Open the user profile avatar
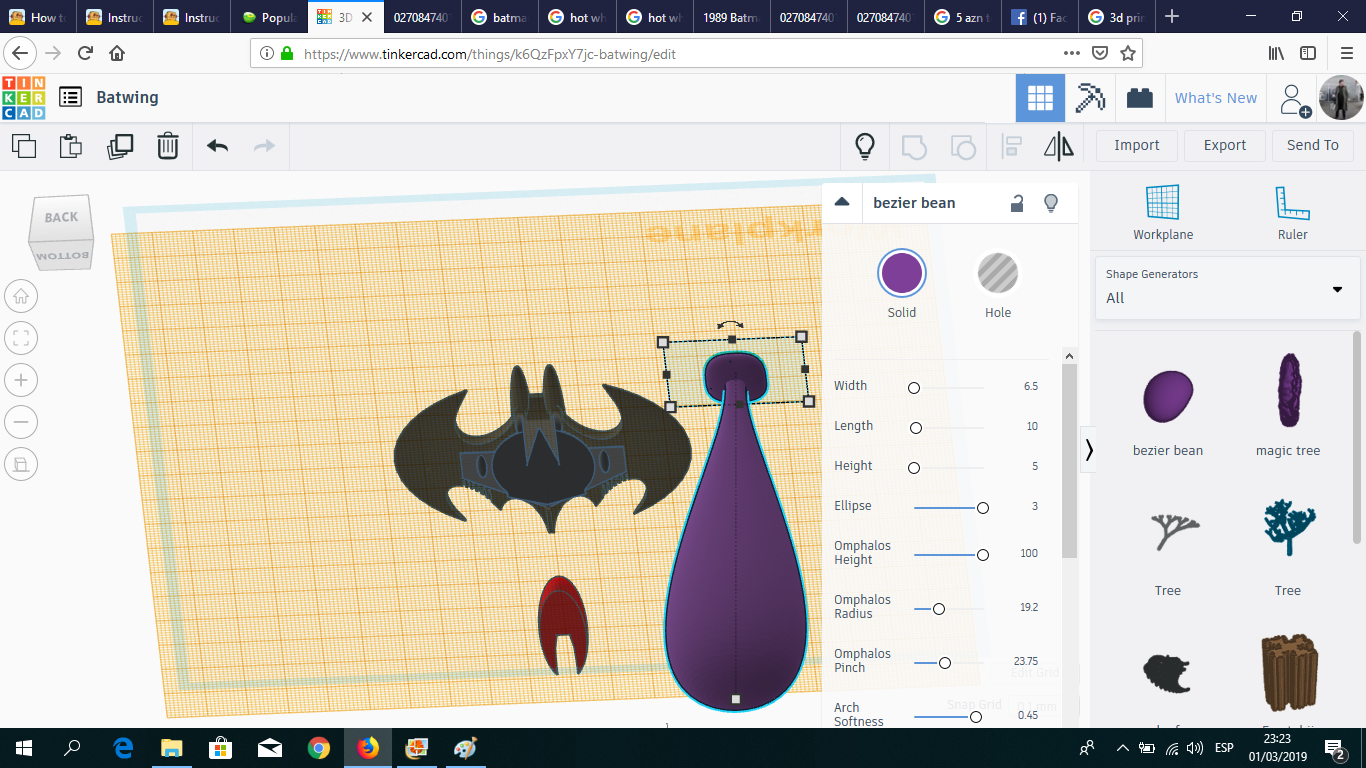 tap(1340, 98)
